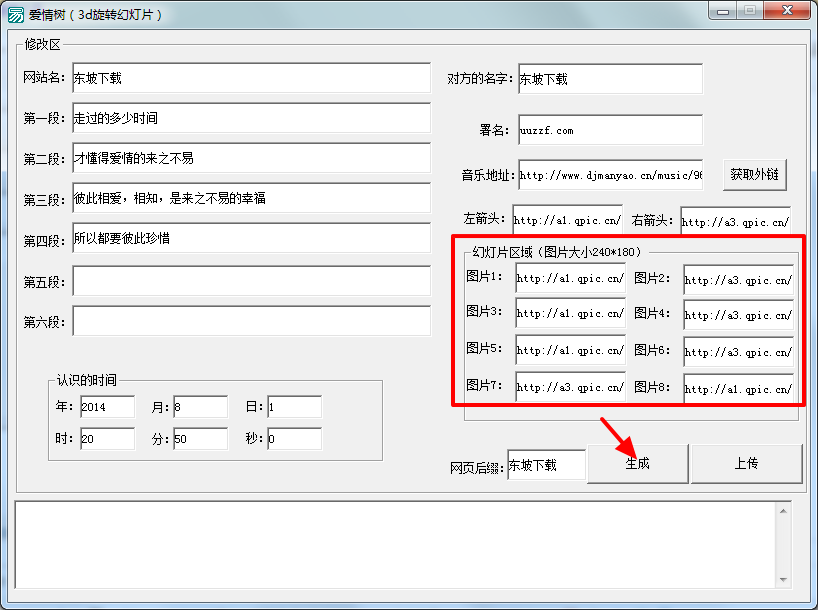This screenshot has height=610, width=818.
Task: Click the 年 field showing 2014
Action: 107,407
